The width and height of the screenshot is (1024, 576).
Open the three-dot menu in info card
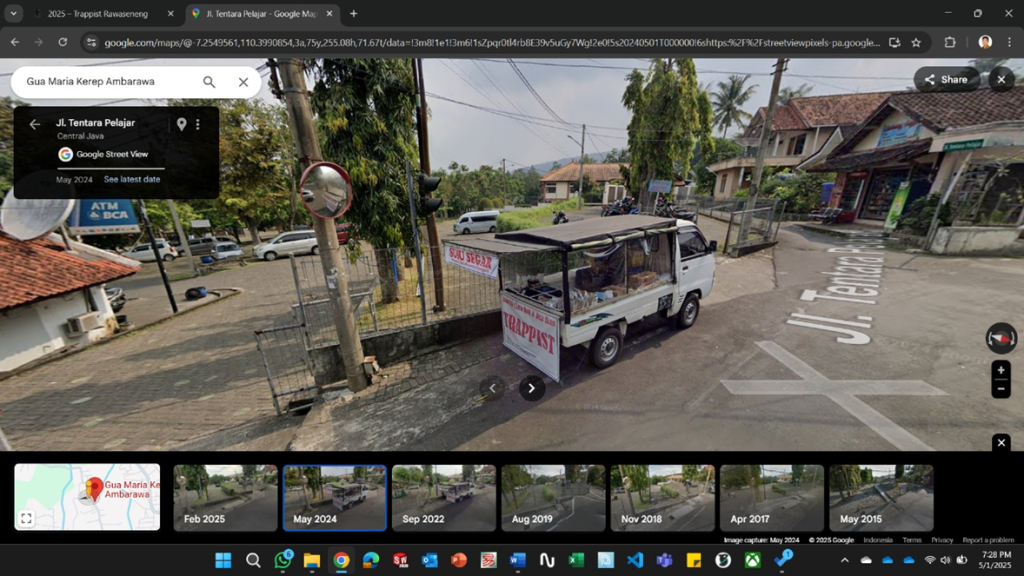tap(198, 124)
